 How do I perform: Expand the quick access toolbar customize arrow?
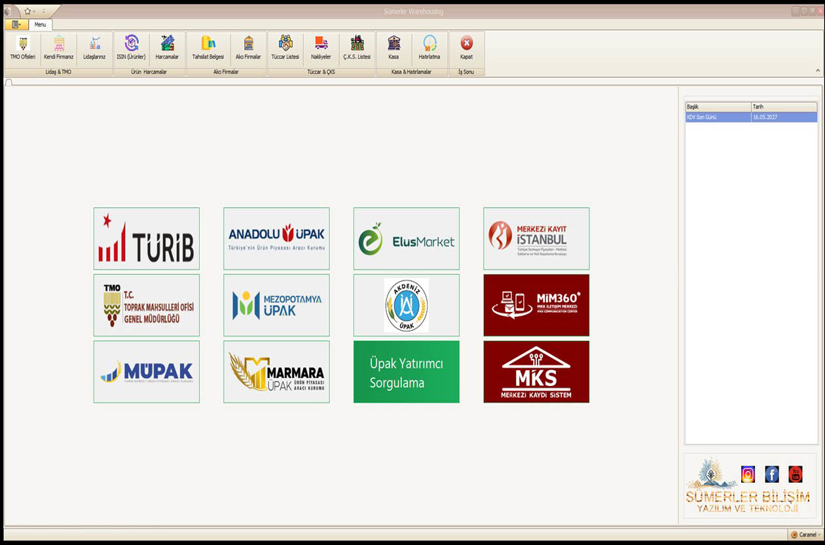(x=44, y=11)
